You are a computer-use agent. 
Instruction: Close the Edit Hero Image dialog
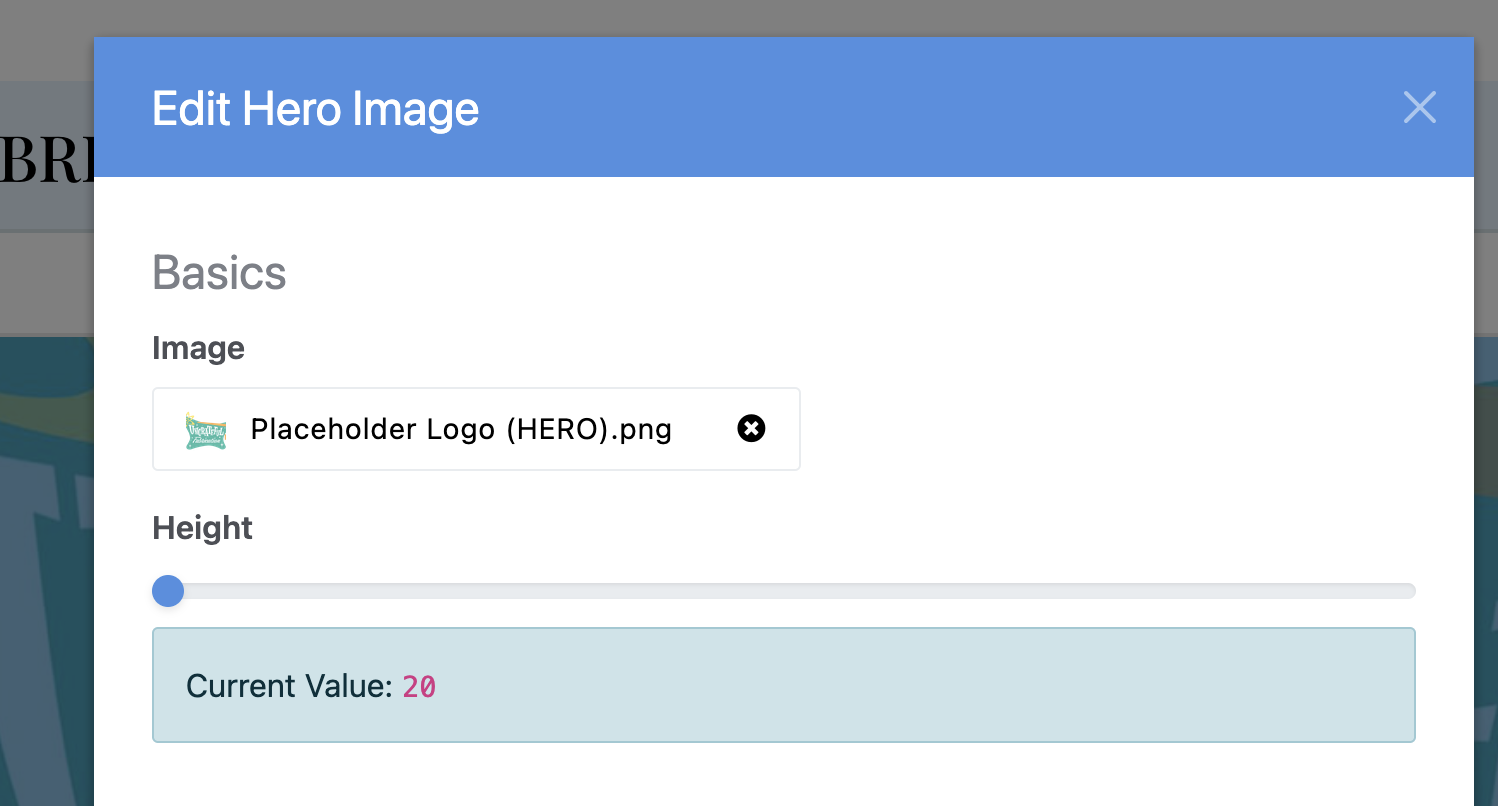click(x=1419, y=107)
